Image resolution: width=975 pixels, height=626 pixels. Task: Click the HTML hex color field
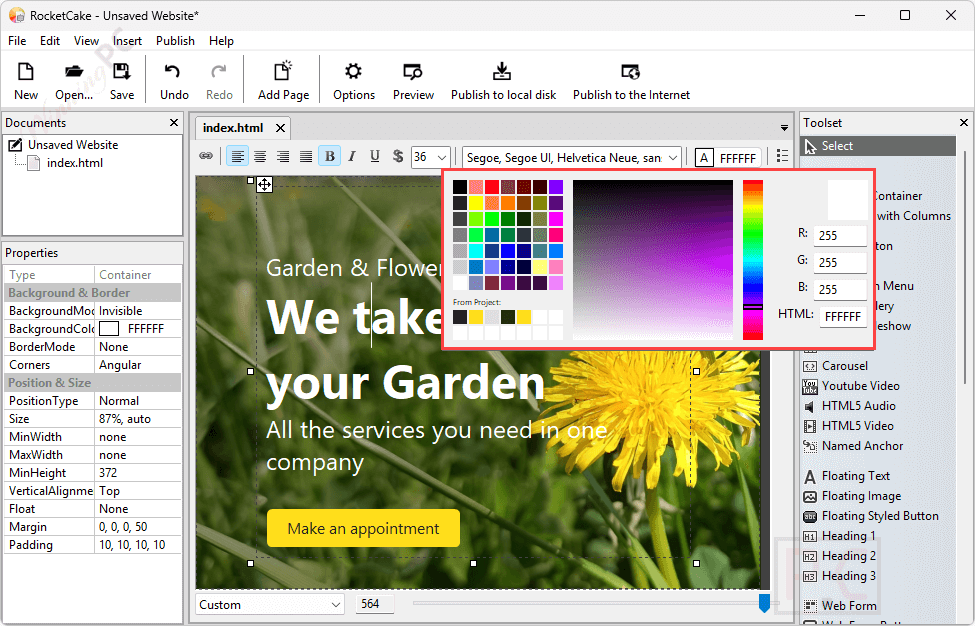(x=842, y=316)
